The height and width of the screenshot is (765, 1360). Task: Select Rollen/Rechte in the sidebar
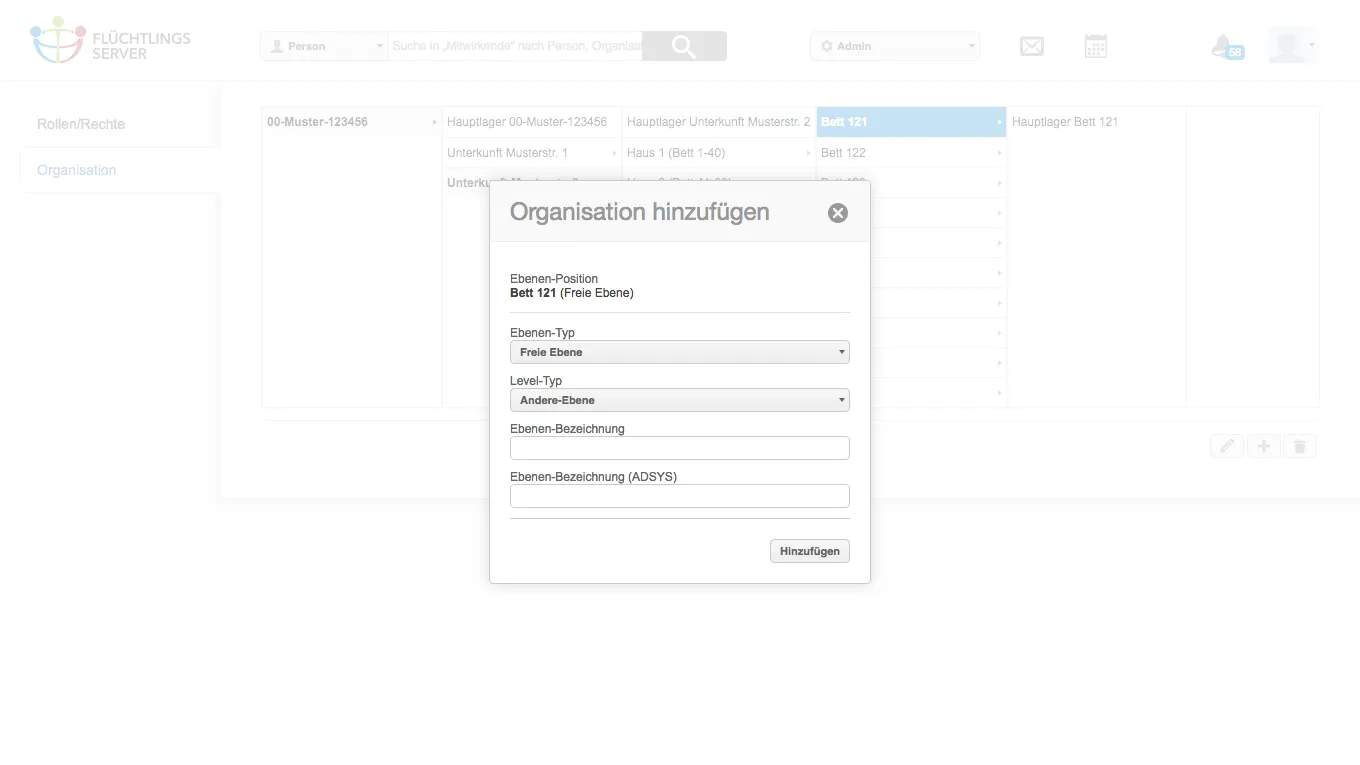click(81, 124)
